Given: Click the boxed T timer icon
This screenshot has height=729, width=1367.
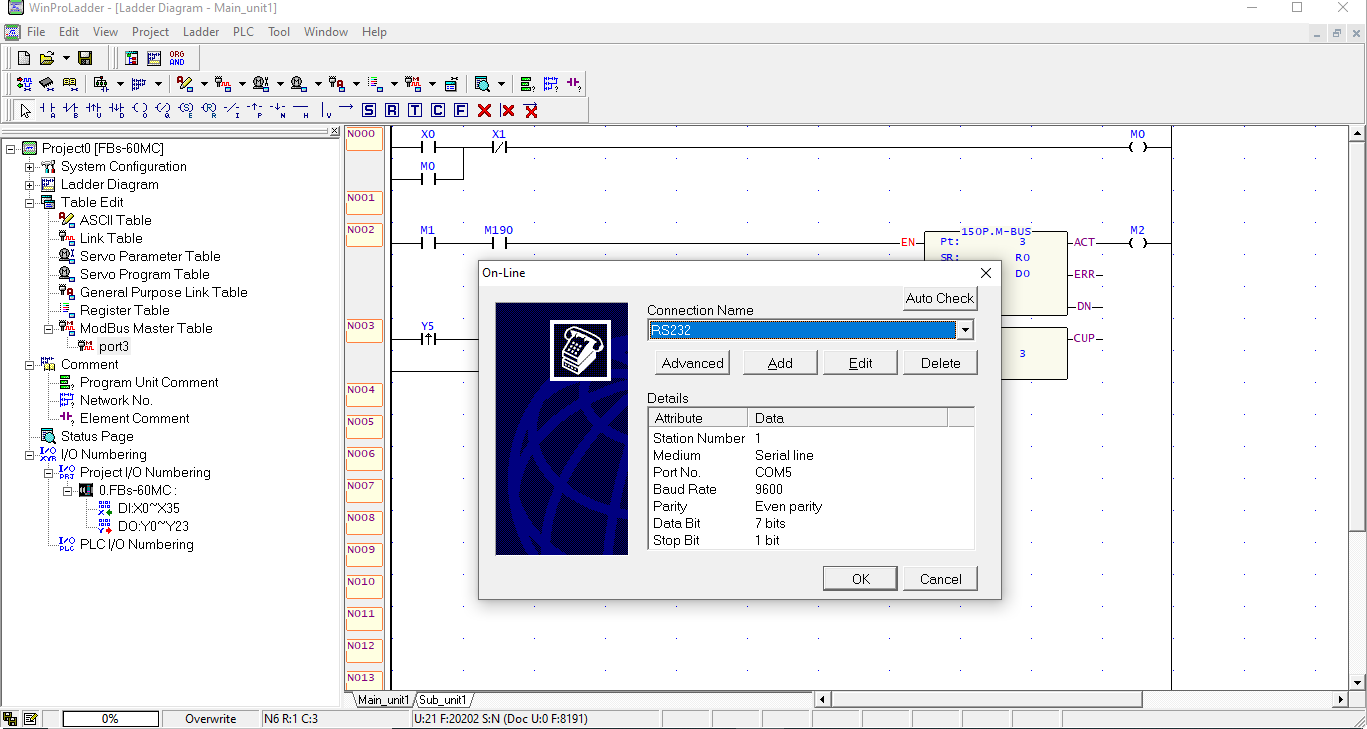Looking at the screenshot, I should click(x=415, y=110).
